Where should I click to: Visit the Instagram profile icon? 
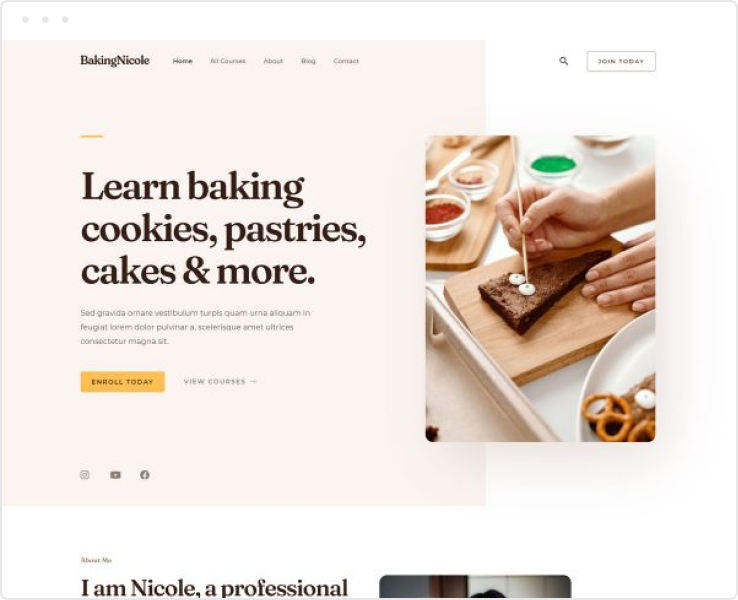click(85, 475)
